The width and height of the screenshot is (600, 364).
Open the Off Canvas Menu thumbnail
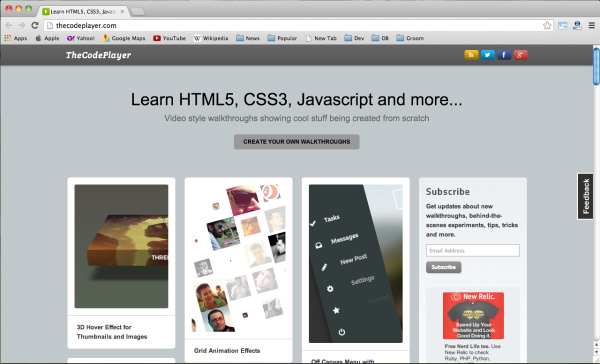tap(355, 264)
